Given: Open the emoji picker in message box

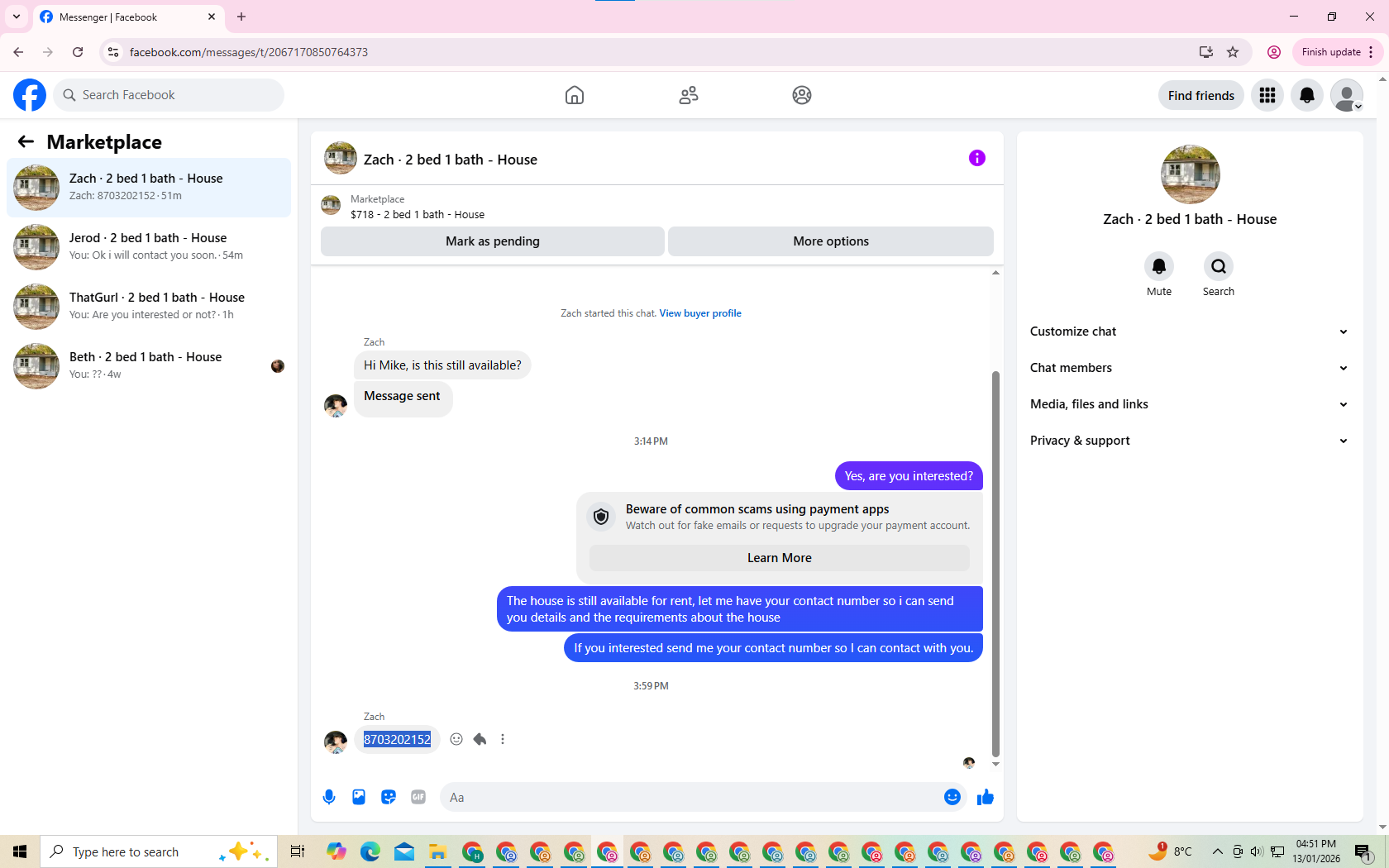Looking at the screenshot, I should click(x=952, y=797).
